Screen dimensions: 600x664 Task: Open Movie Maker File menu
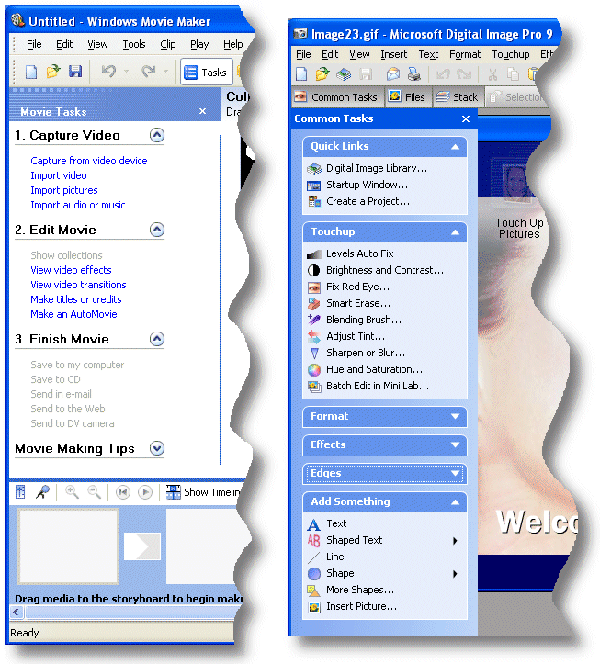(34, 44)
